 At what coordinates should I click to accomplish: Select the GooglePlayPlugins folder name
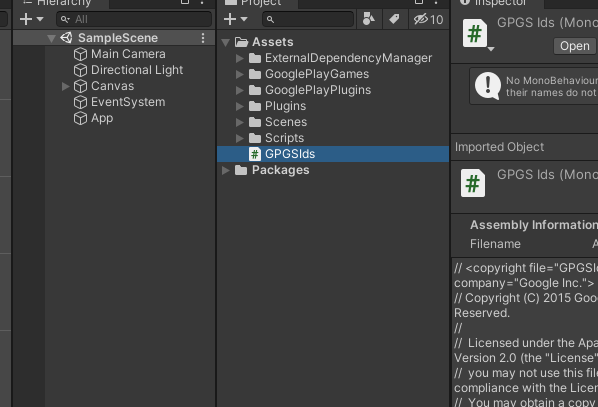(x=318, y=90)
